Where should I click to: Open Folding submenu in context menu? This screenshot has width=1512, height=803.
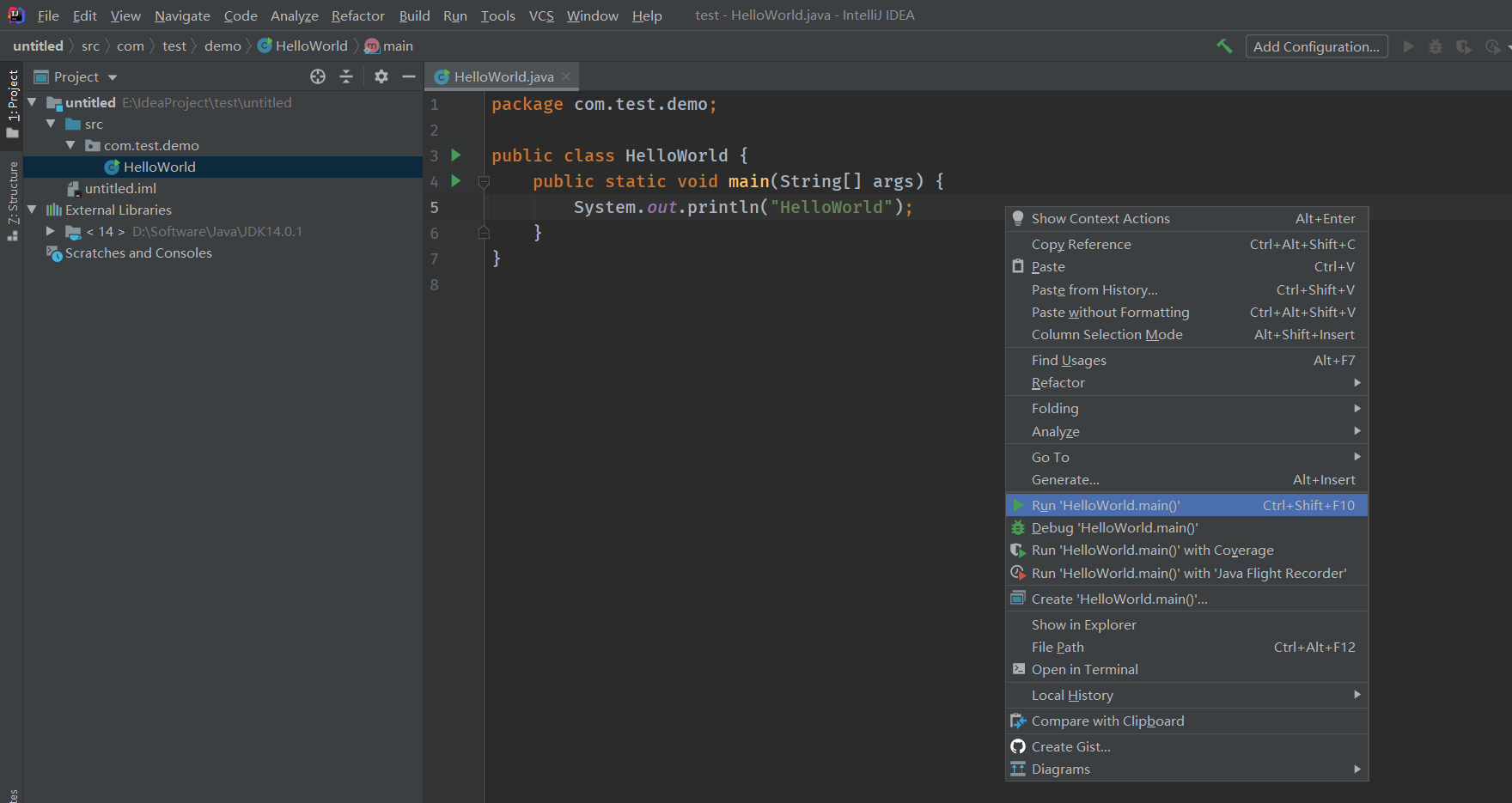(1186, 409)
